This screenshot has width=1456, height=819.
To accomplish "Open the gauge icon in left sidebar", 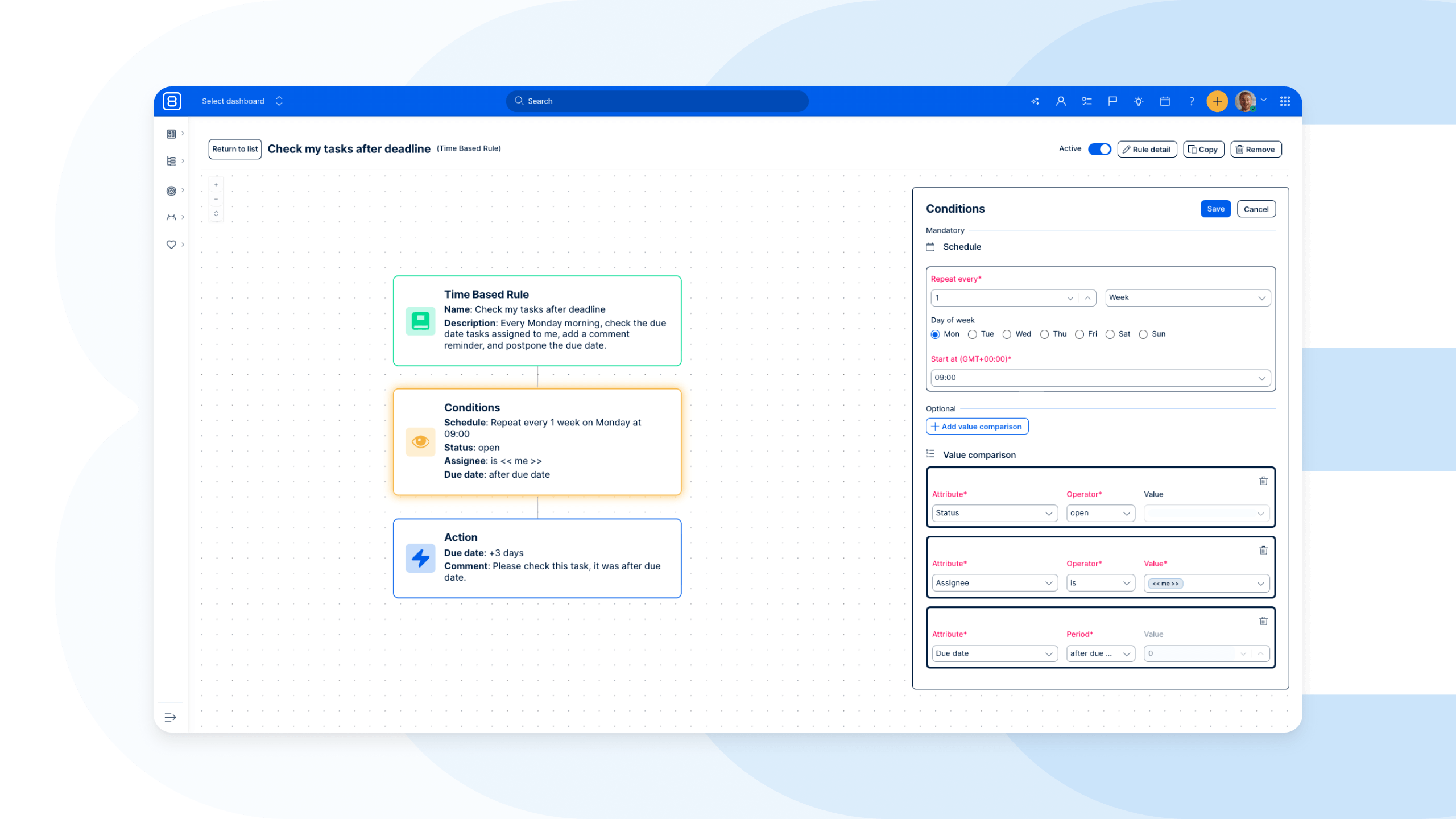I will pos(171,217).
